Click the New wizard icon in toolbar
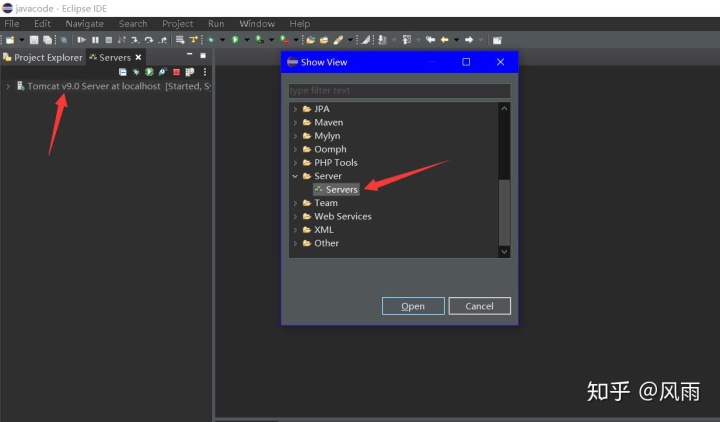 [10, 40]
